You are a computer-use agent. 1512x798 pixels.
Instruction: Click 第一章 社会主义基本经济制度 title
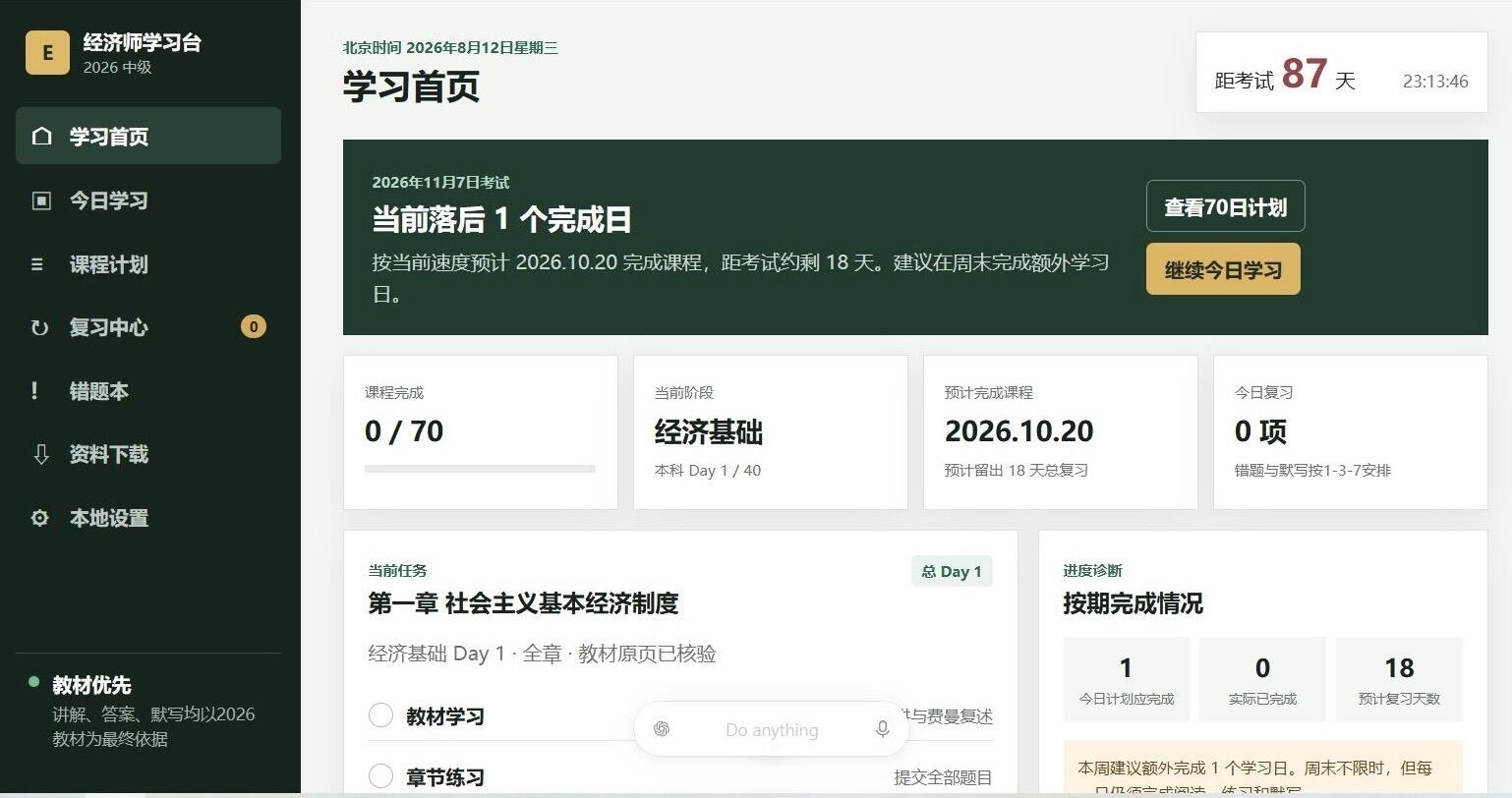click(523, 603)
